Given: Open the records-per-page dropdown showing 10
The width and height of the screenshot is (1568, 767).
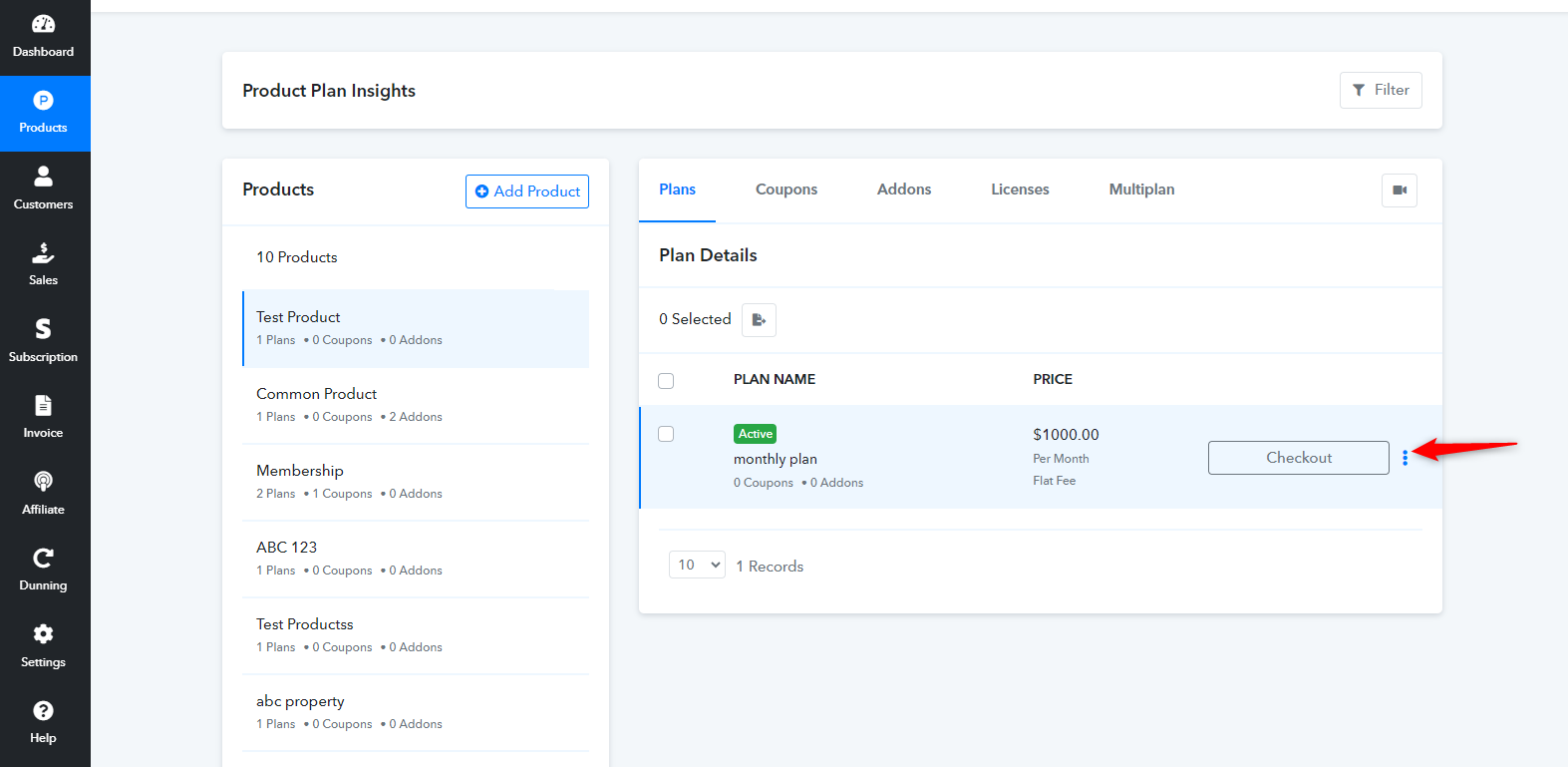Looking at the screenshot, I should [x=697, y=565].
